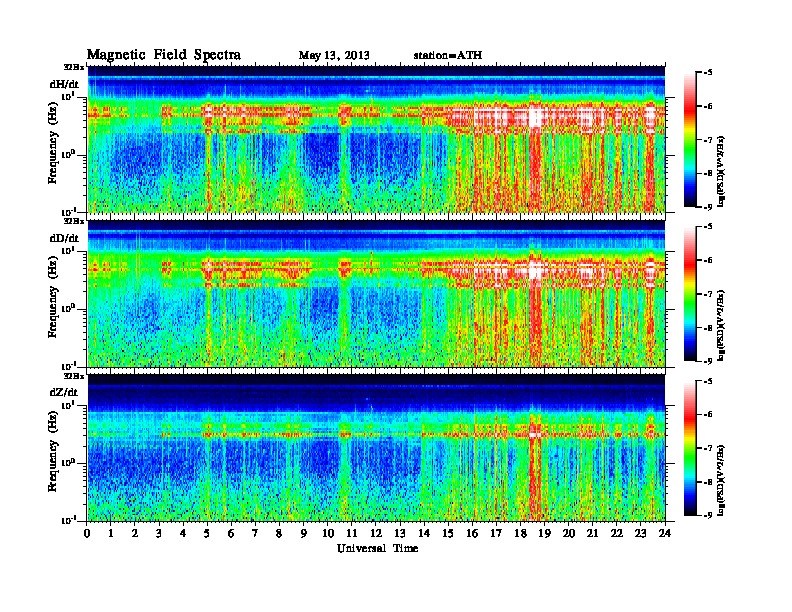
Task: Click the hour 9 tick label
Action: (x=304, y=533)
